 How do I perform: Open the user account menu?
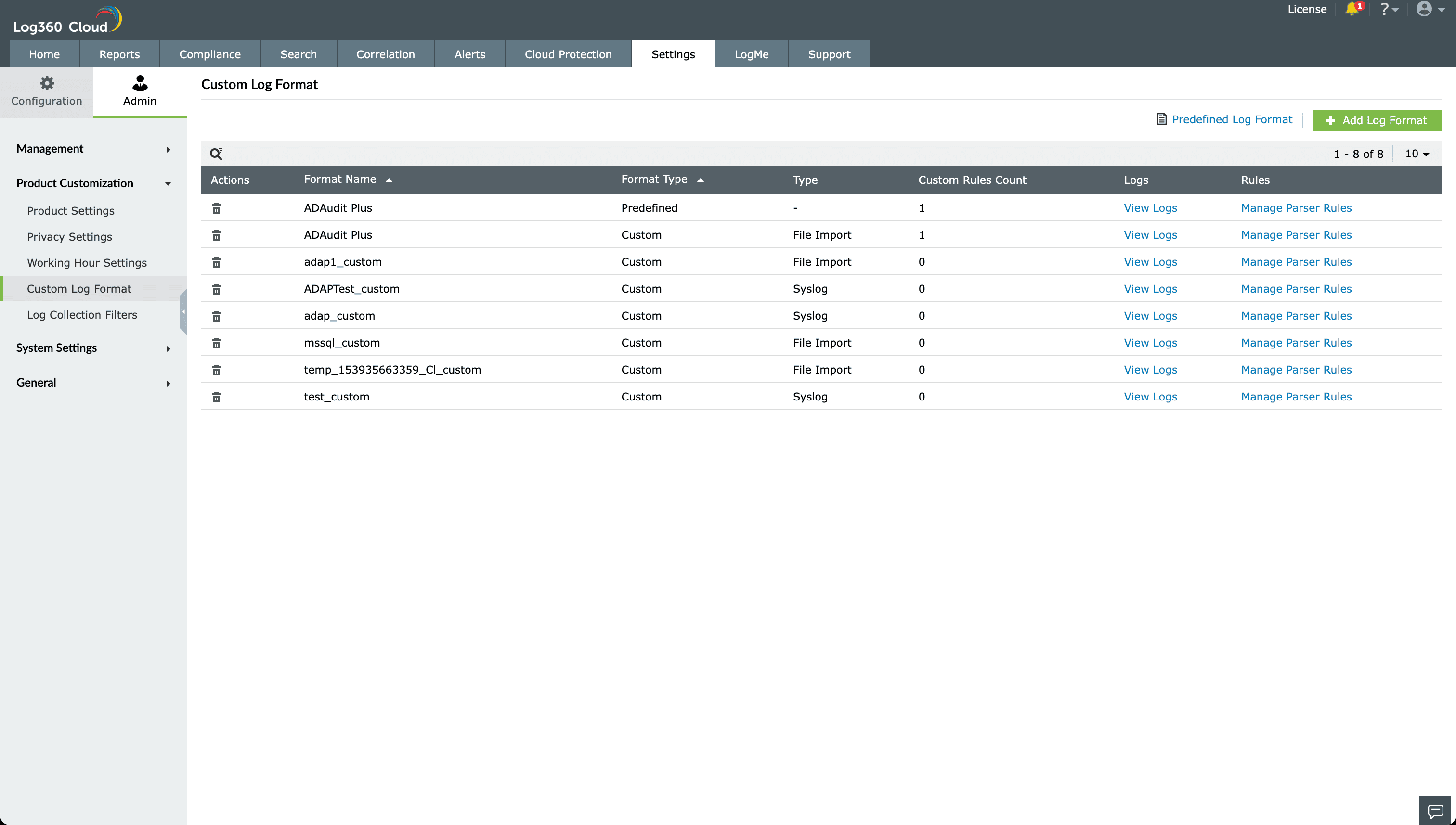click(x=1425, y=9)
